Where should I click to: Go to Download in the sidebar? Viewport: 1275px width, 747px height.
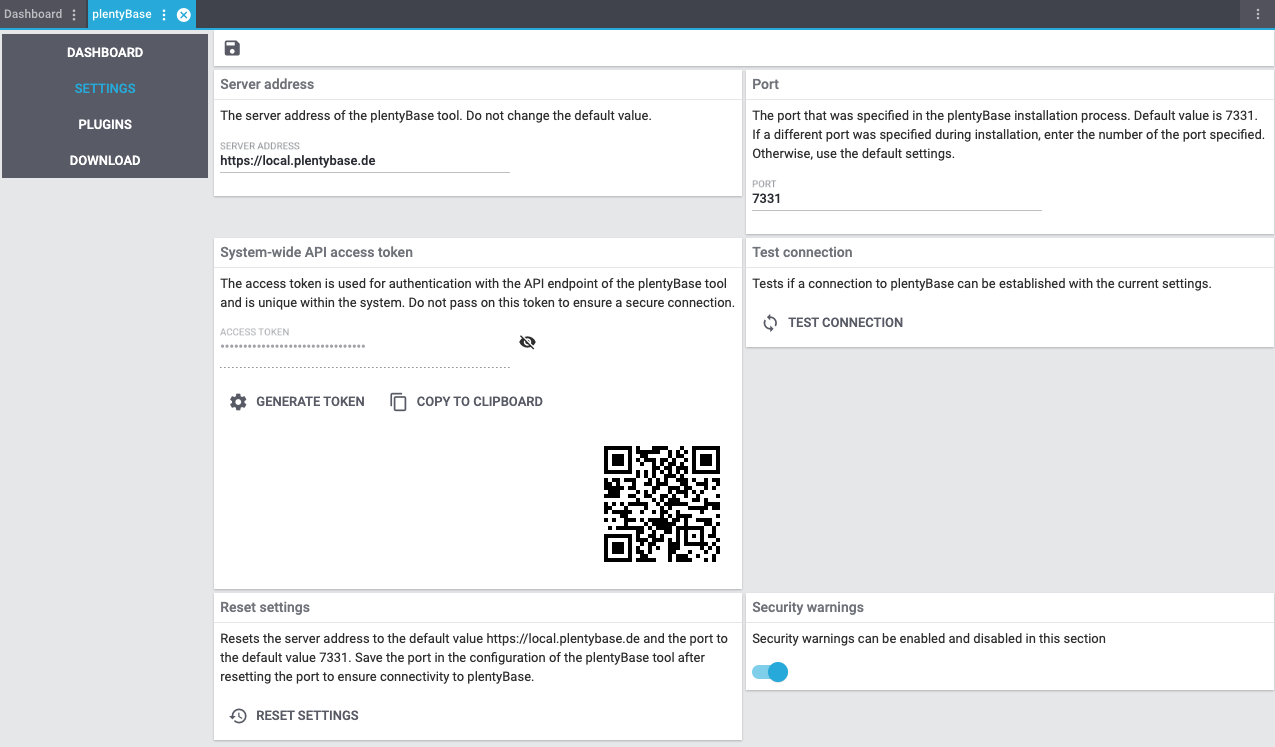click(x=105, y=160)
